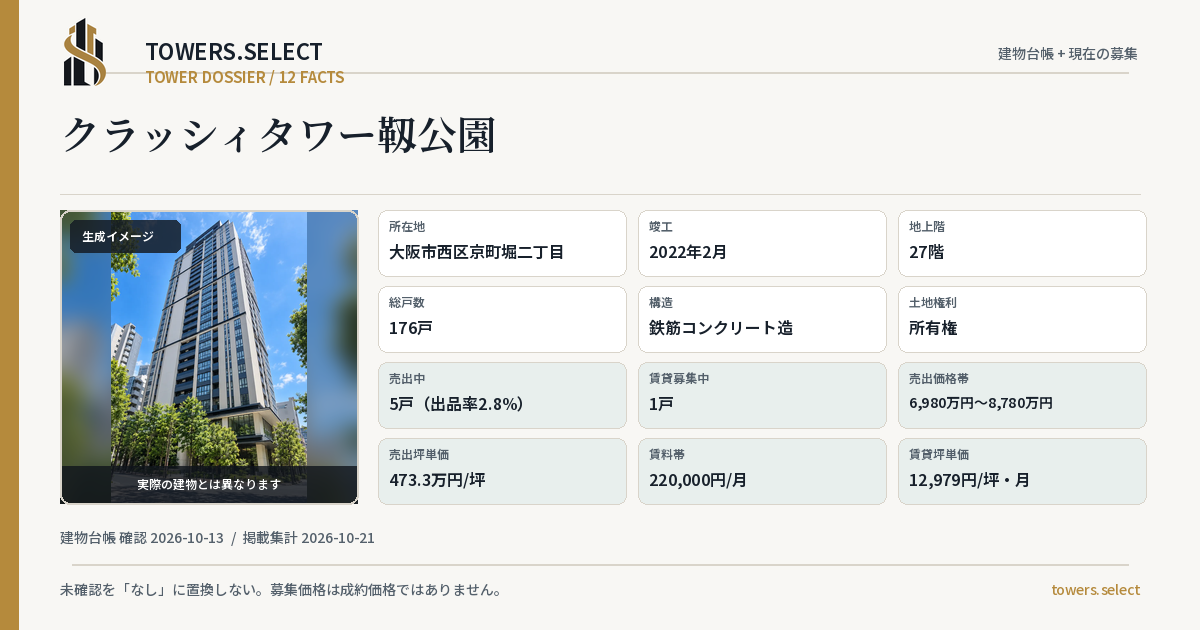Select the 地上階 card showing 27階
Screen dimensions: 1200x630
click(x=1022, y=243)
